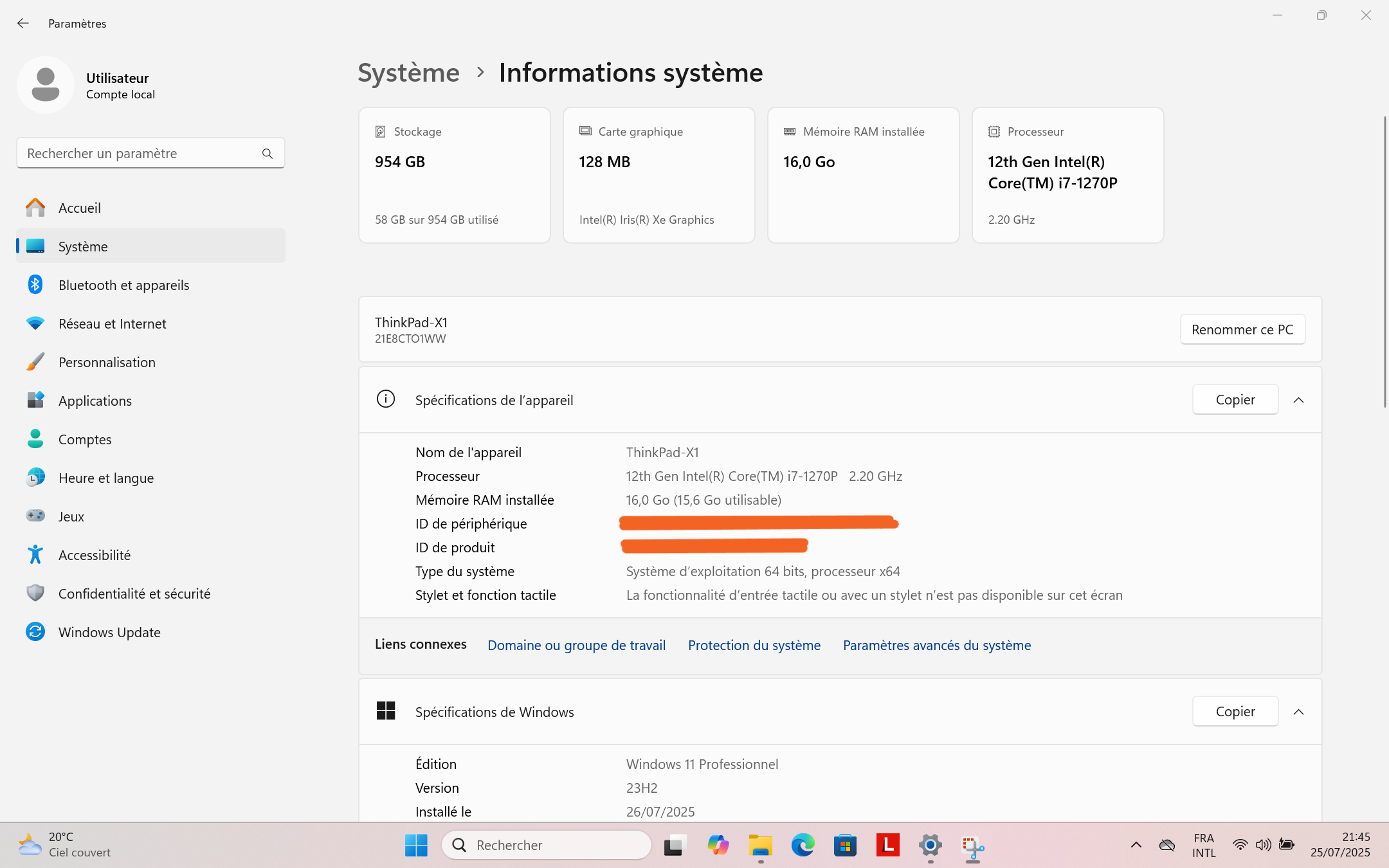Screen dimensions: 1389x868
Task: Click the Renommer ce PC button
Action: (x=1242, y=329)
